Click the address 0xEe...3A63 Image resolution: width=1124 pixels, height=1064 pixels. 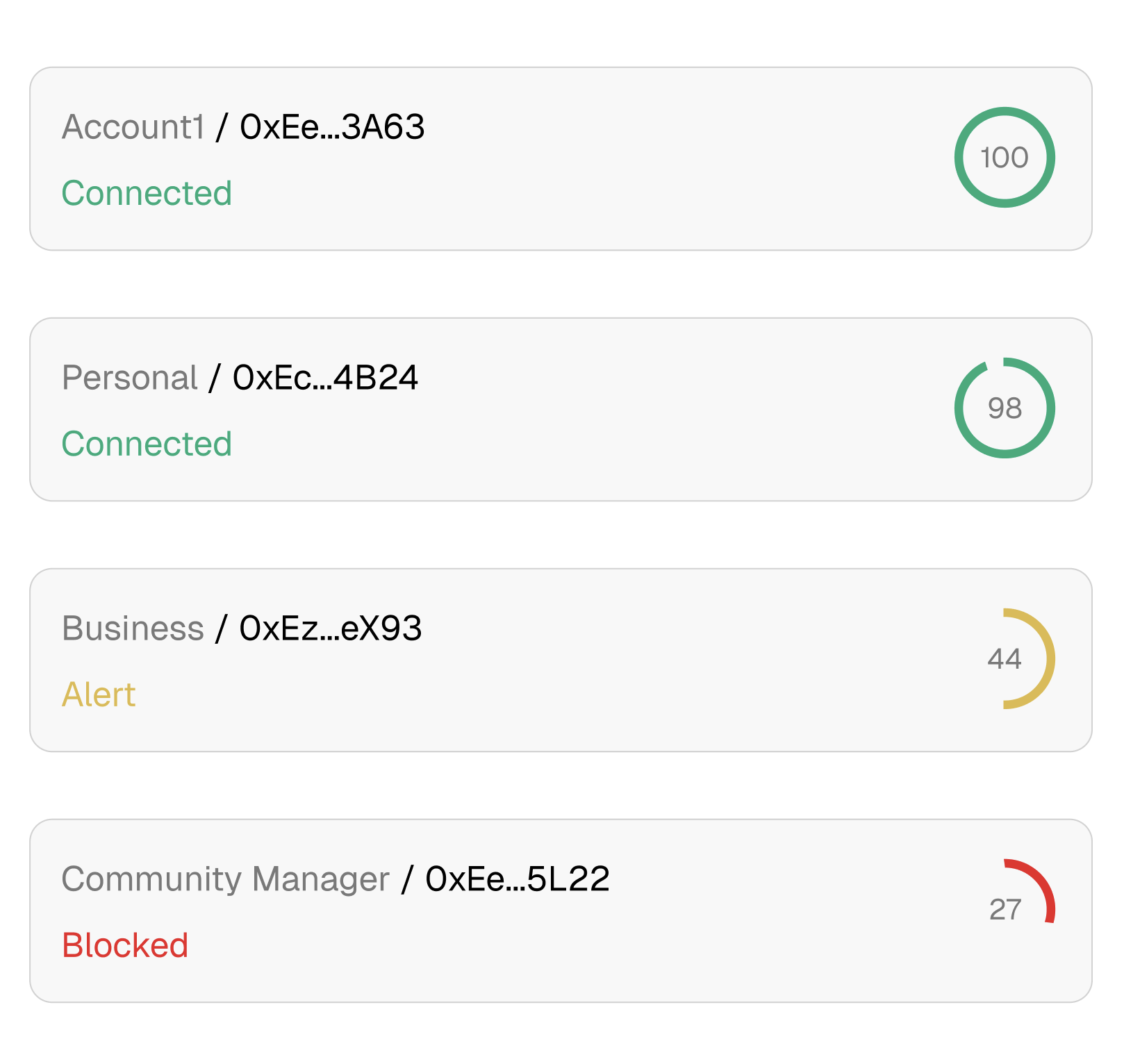pyautogui.click(x=331, y=126)
